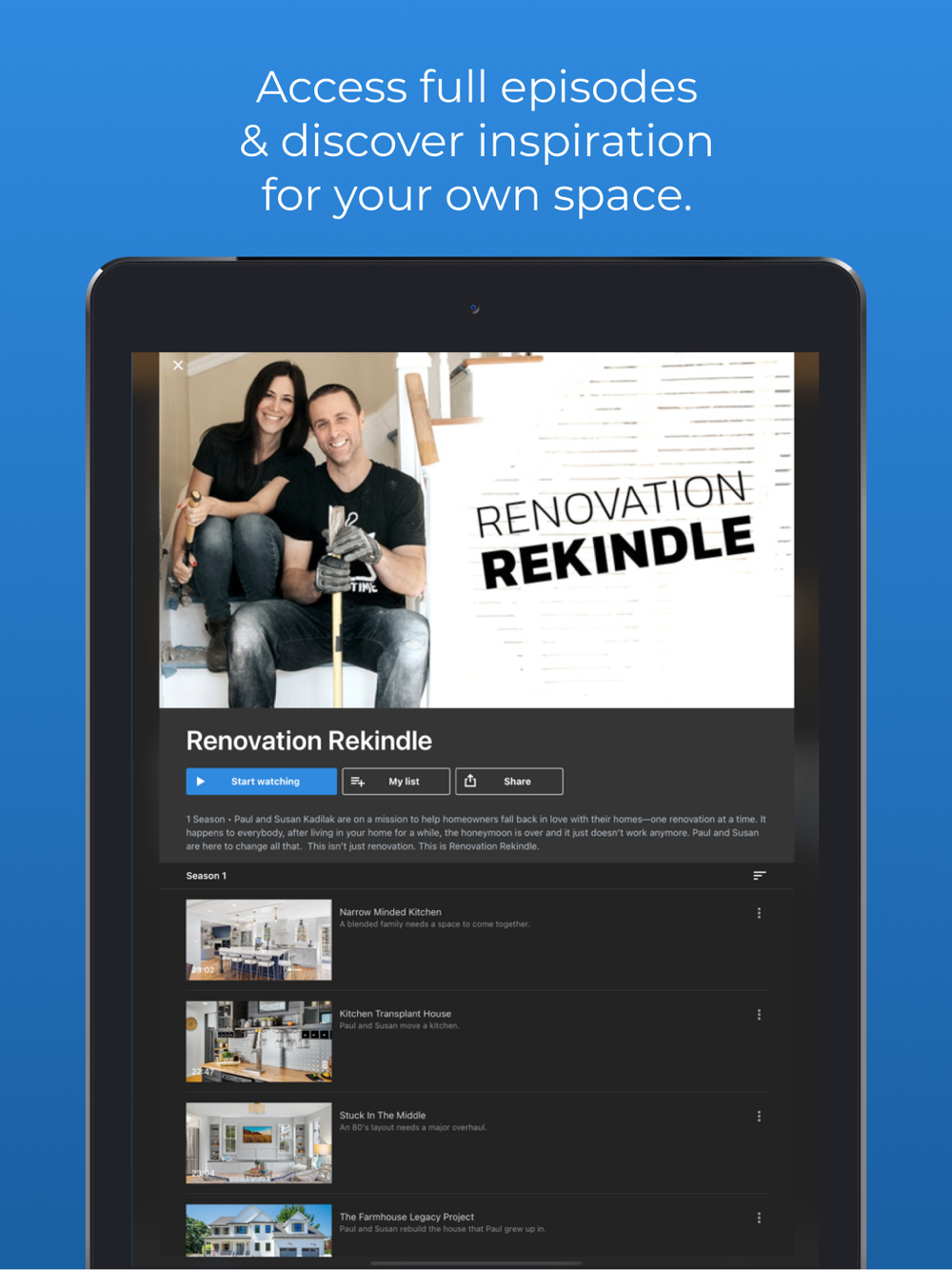
Task: Select the Stuck In The Middle title
Action: (383, 1116)
